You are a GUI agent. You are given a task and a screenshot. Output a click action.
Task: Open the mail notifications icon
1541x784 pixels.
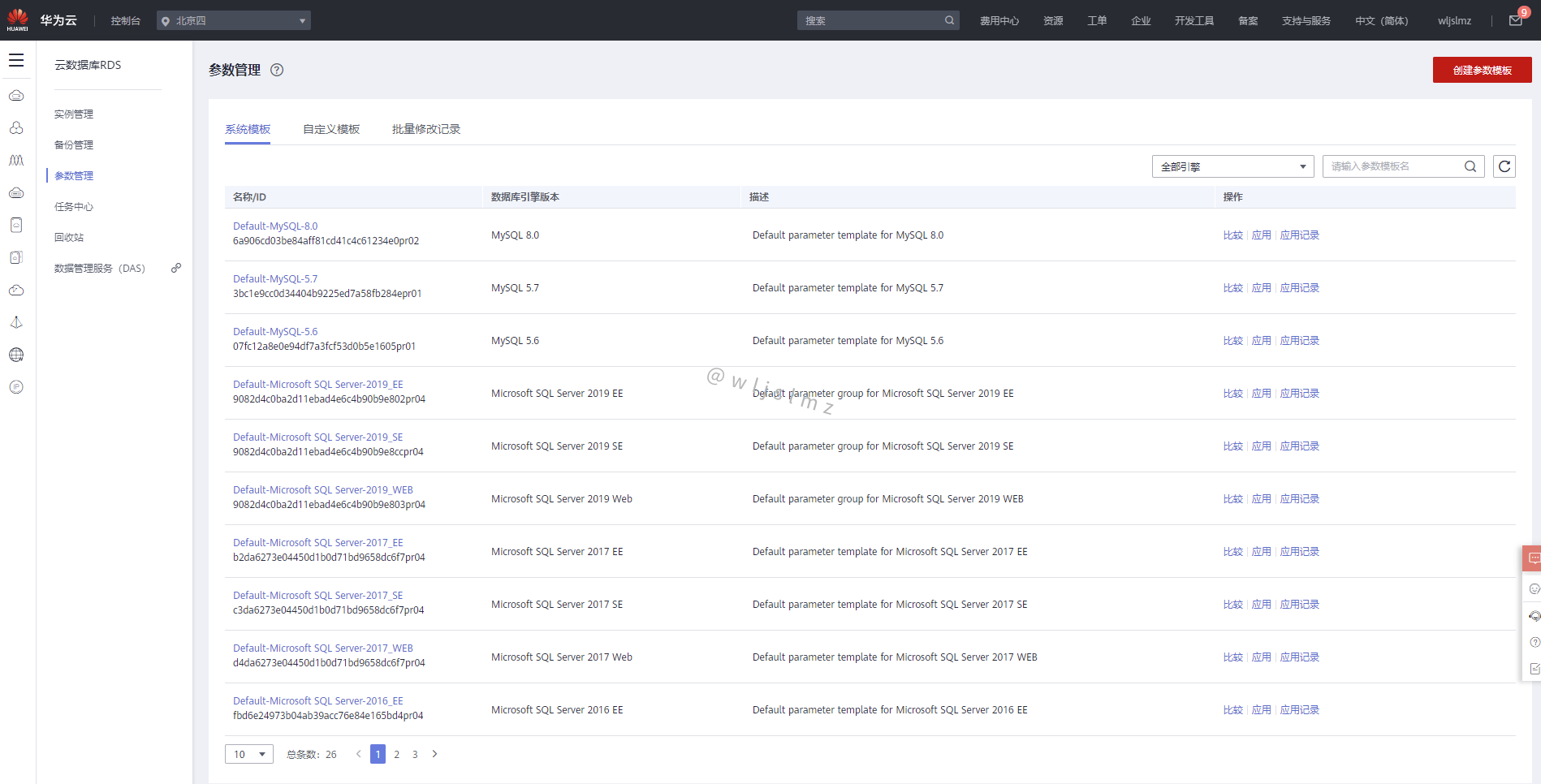coord(1516,20)
